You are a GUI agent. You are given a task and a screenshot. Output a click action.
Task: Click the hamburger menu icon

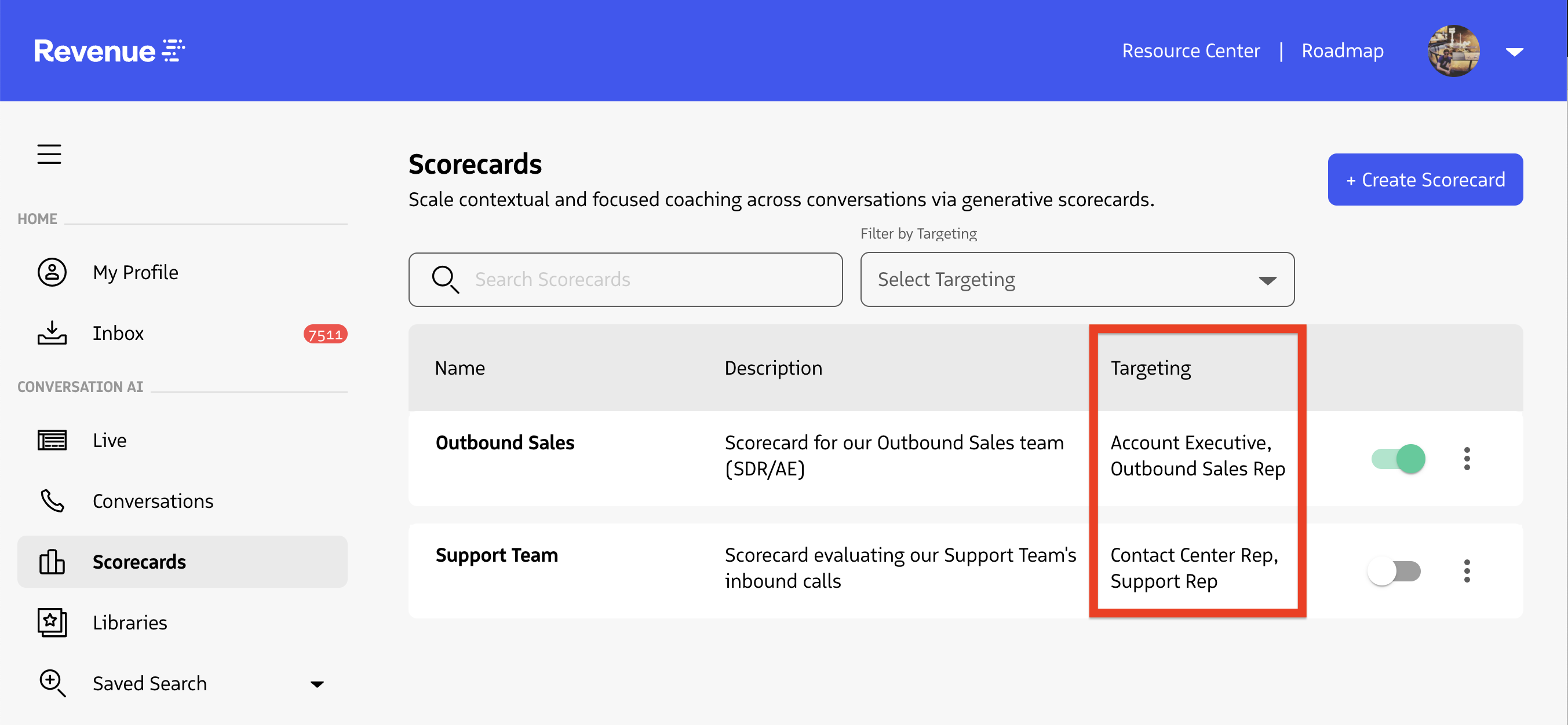point(49,155)
